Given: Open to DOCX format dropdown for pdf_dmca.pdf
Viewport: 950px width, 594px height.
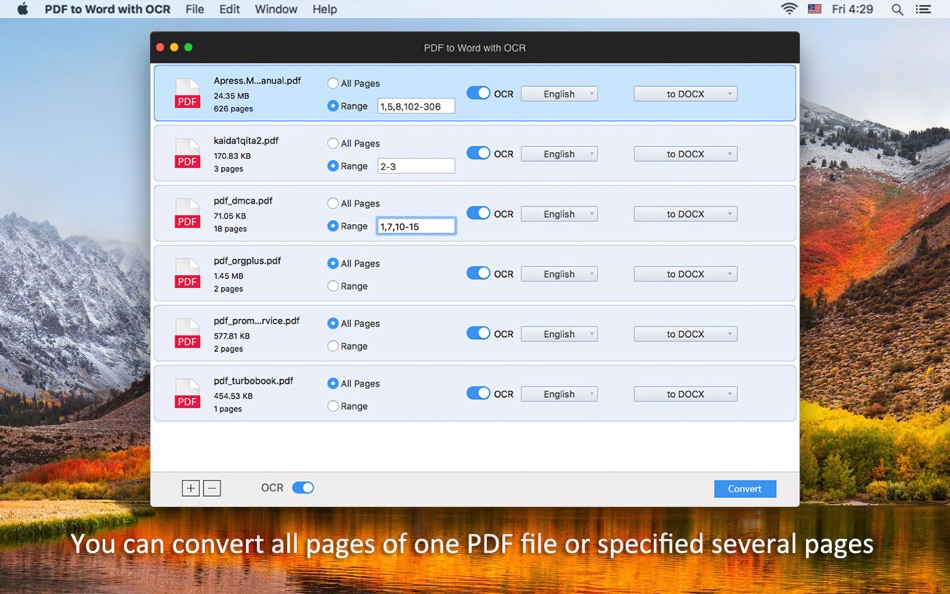Looking at the screenshot, I should (x=686, y=214).
